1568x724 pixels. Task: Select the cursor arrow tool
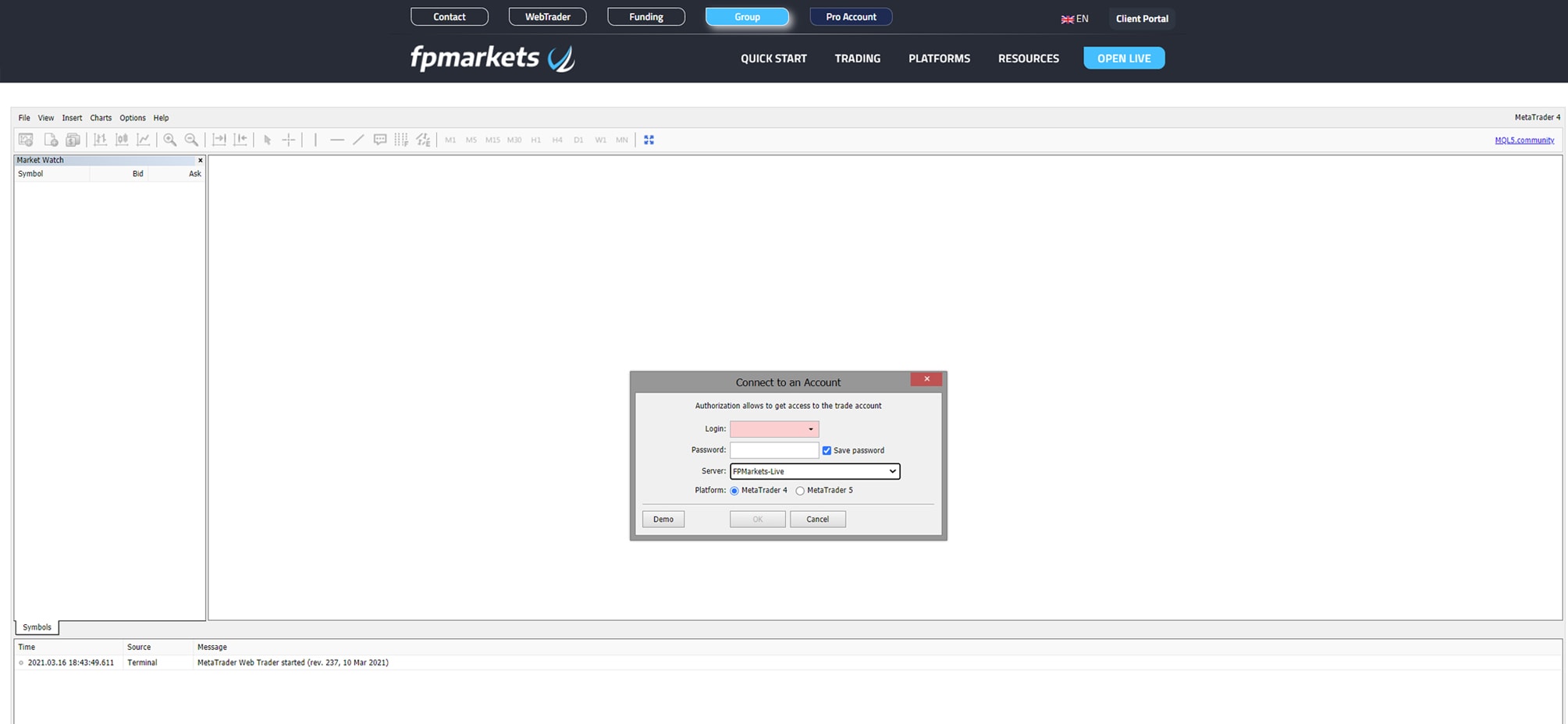click(x=267, y=140)
